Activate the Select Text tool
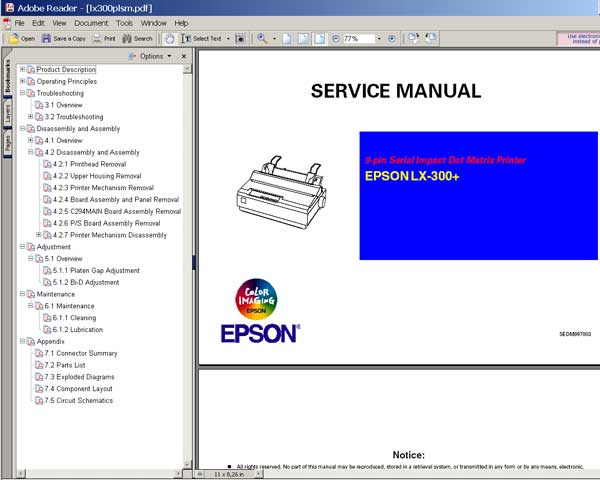This screenshot has height=480, width=600. point(201,39)
